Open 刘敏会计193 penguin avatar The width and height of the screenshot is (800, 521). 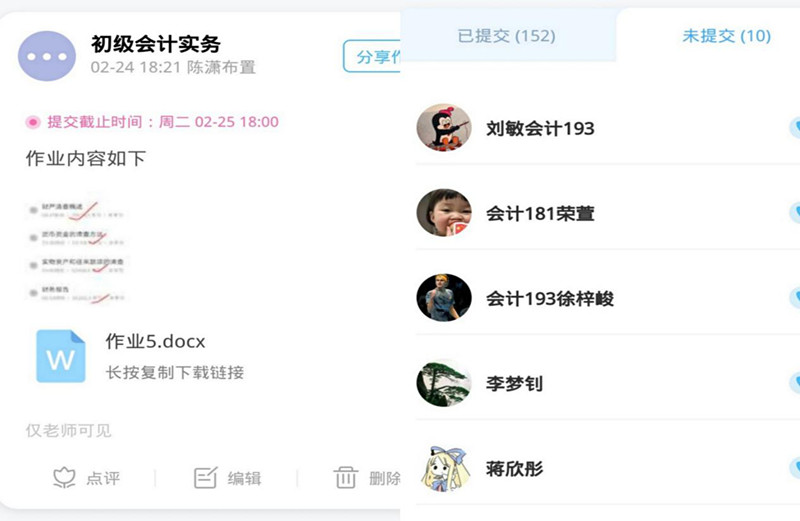click(x=444, y=128)
